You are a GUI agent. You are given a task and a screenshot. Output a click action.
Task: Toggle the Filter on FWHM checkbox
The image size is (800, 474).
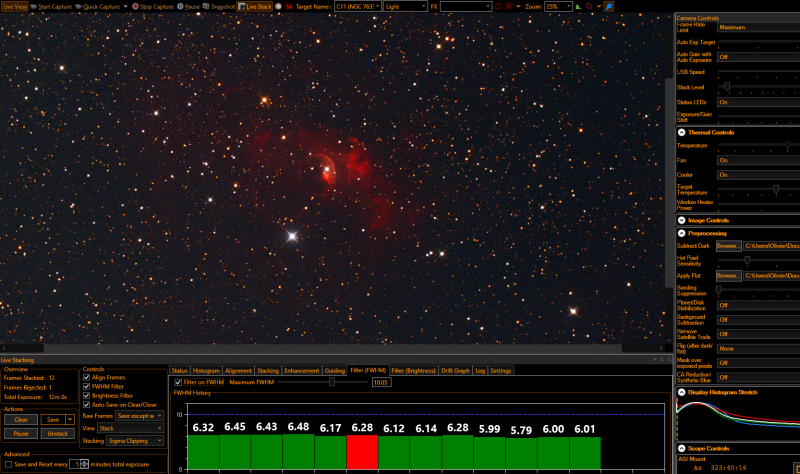[x=178, y=382]
